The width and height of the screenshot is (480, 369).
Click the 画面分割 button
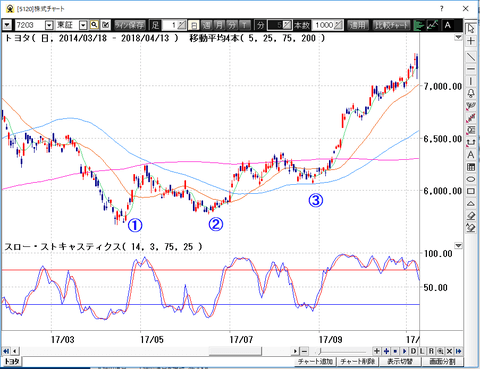click(x=442, y=362)
